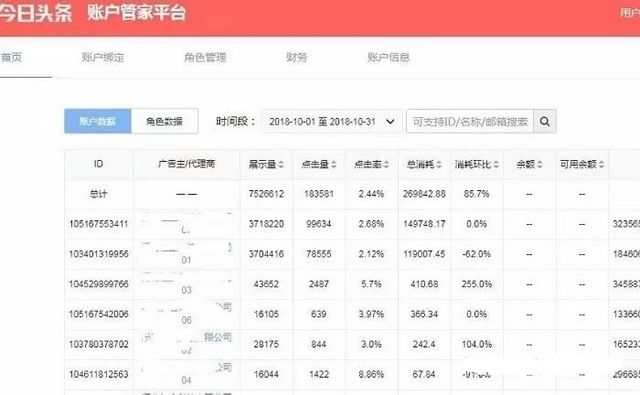Viewport: 640px width, 395px height.
Task: Click the 255.0% change value
Action: pyautogui.click(x=476, y=284)
